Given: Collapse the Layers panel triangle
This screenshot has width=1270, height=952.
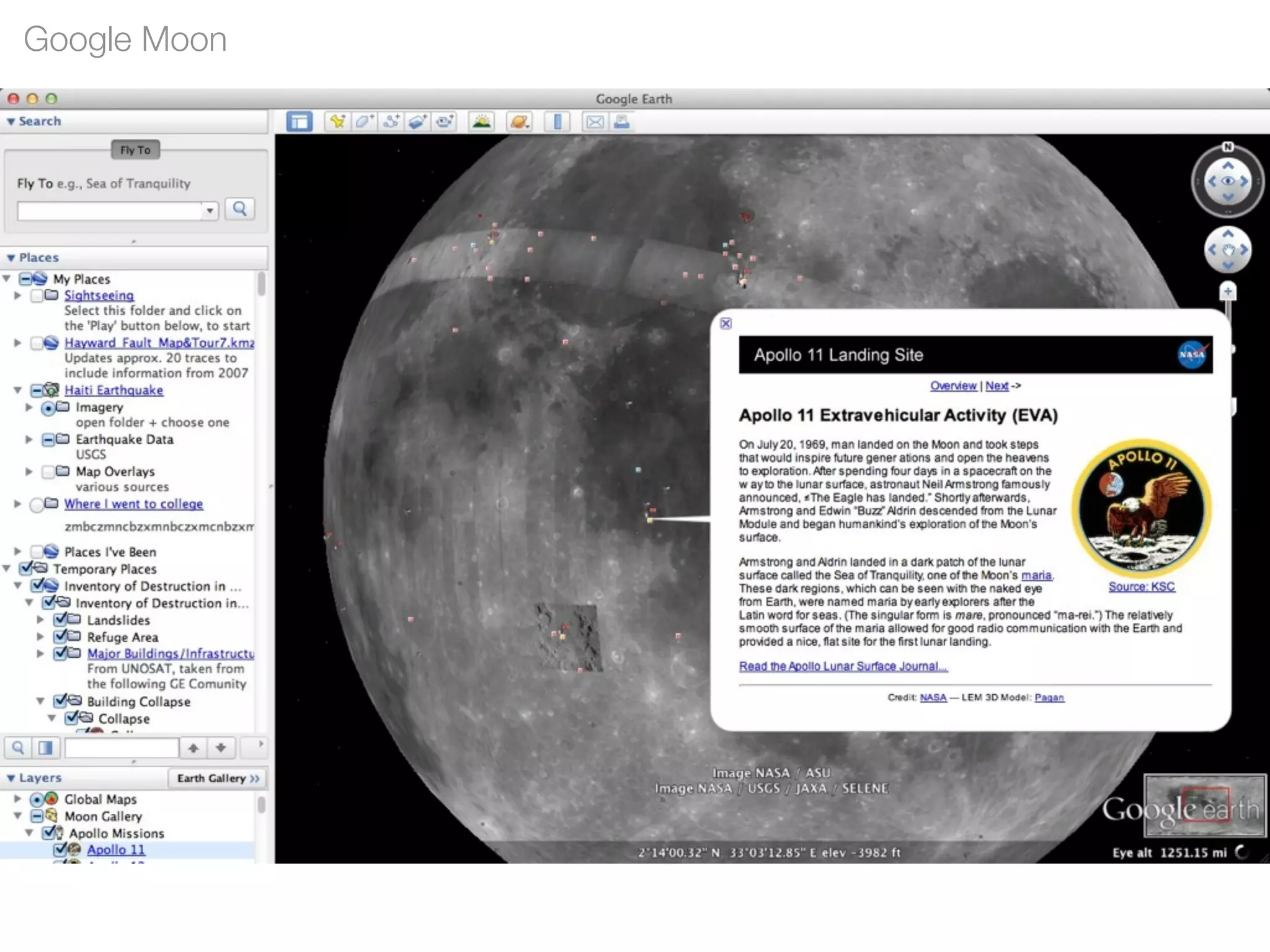Looking at the screenshot, I should (x=11, y=778).
